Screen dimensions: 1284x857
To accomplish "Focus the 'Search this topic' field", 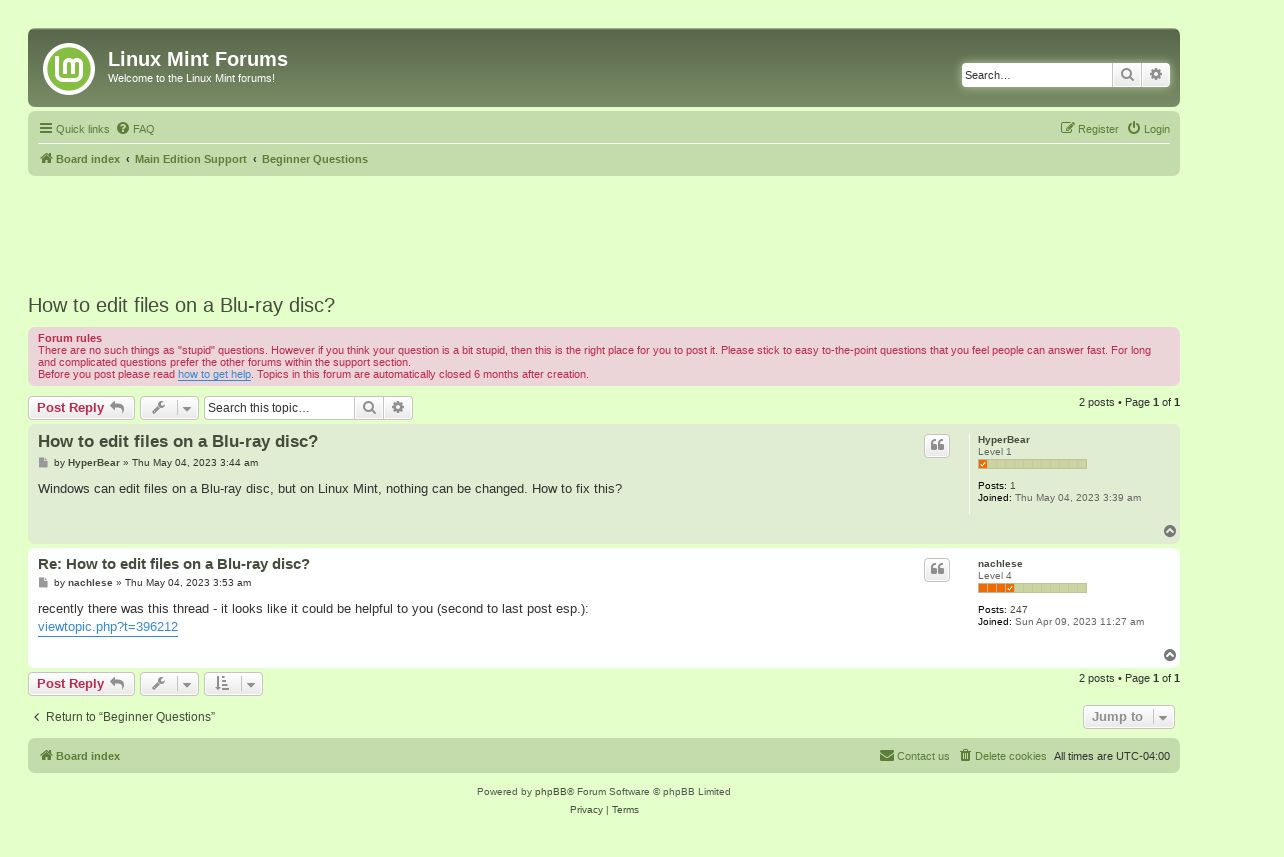I will pyautogui.click(x=279, y=408).
